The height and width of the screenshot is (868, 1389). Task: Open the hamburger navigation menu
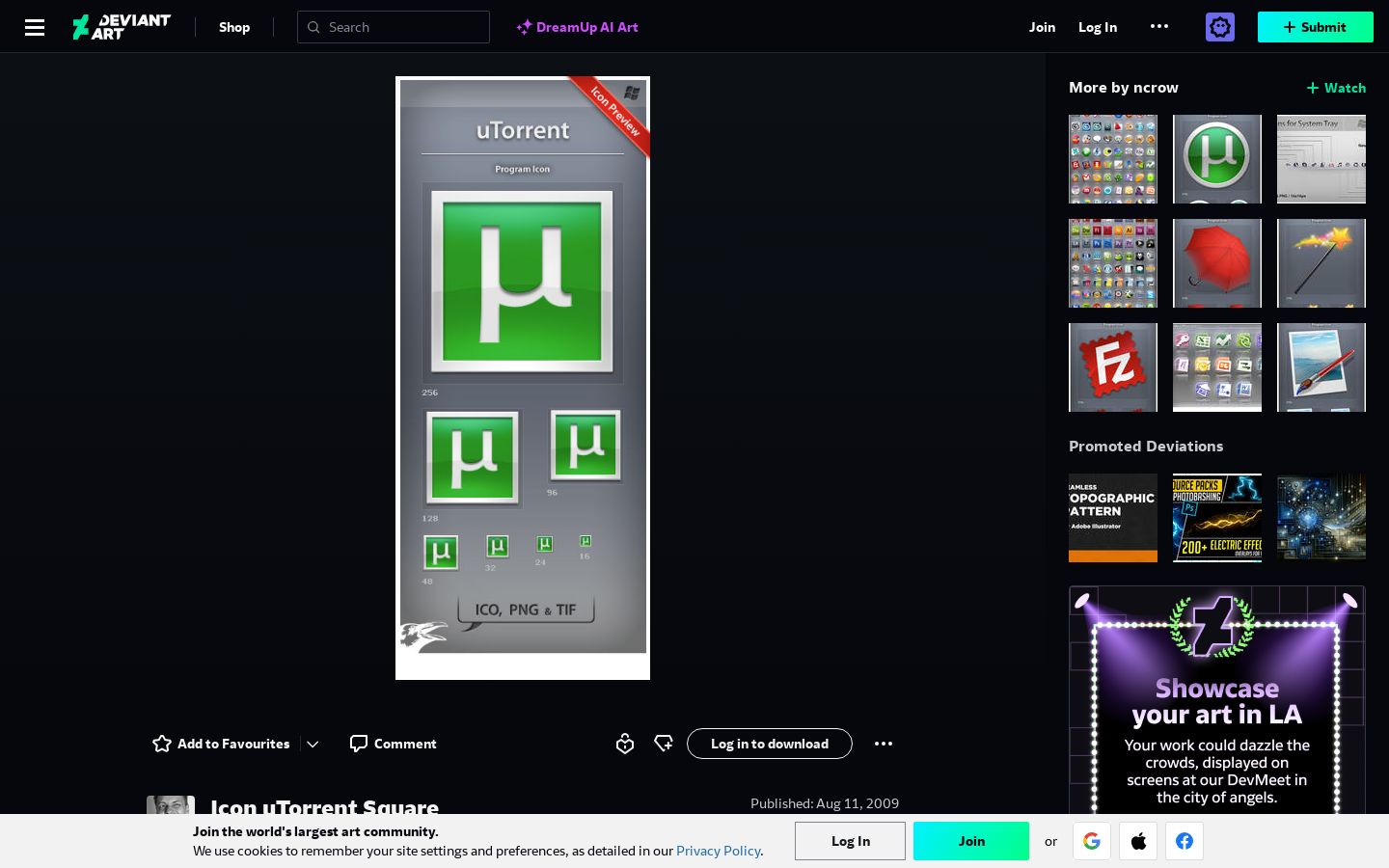(35, 27)
